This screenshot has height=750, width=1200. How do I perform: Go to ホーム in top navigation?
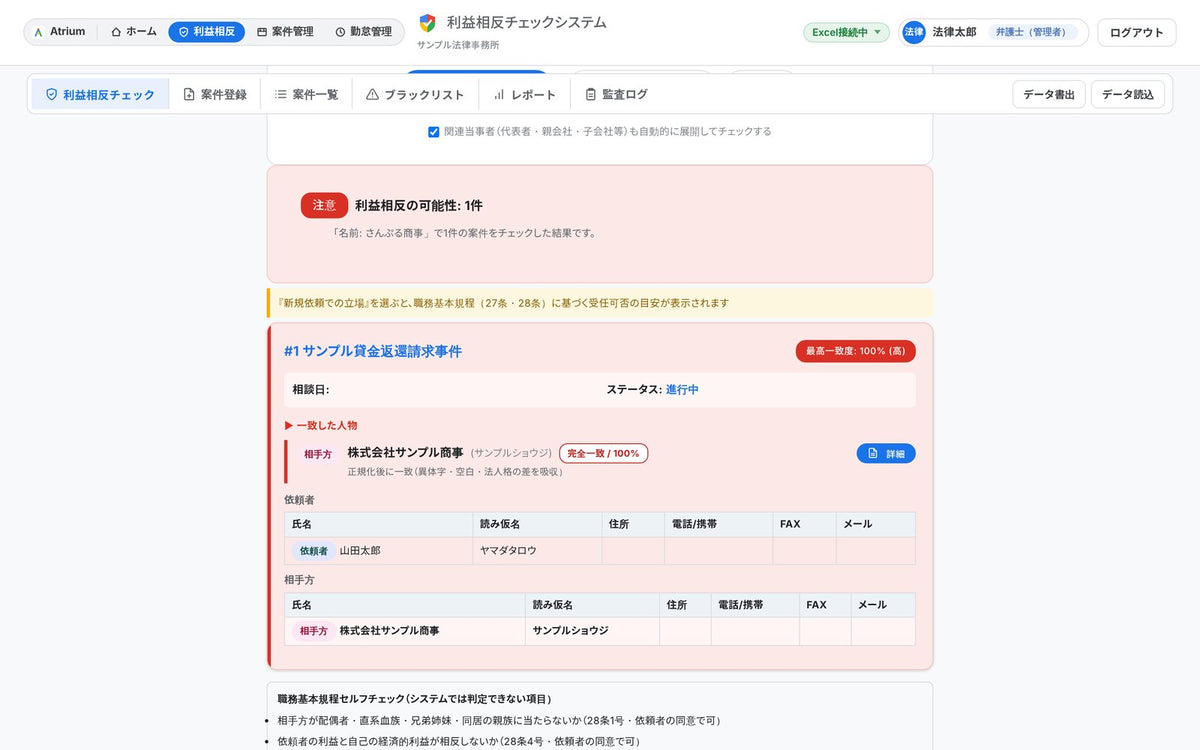(x=134, y=32)
